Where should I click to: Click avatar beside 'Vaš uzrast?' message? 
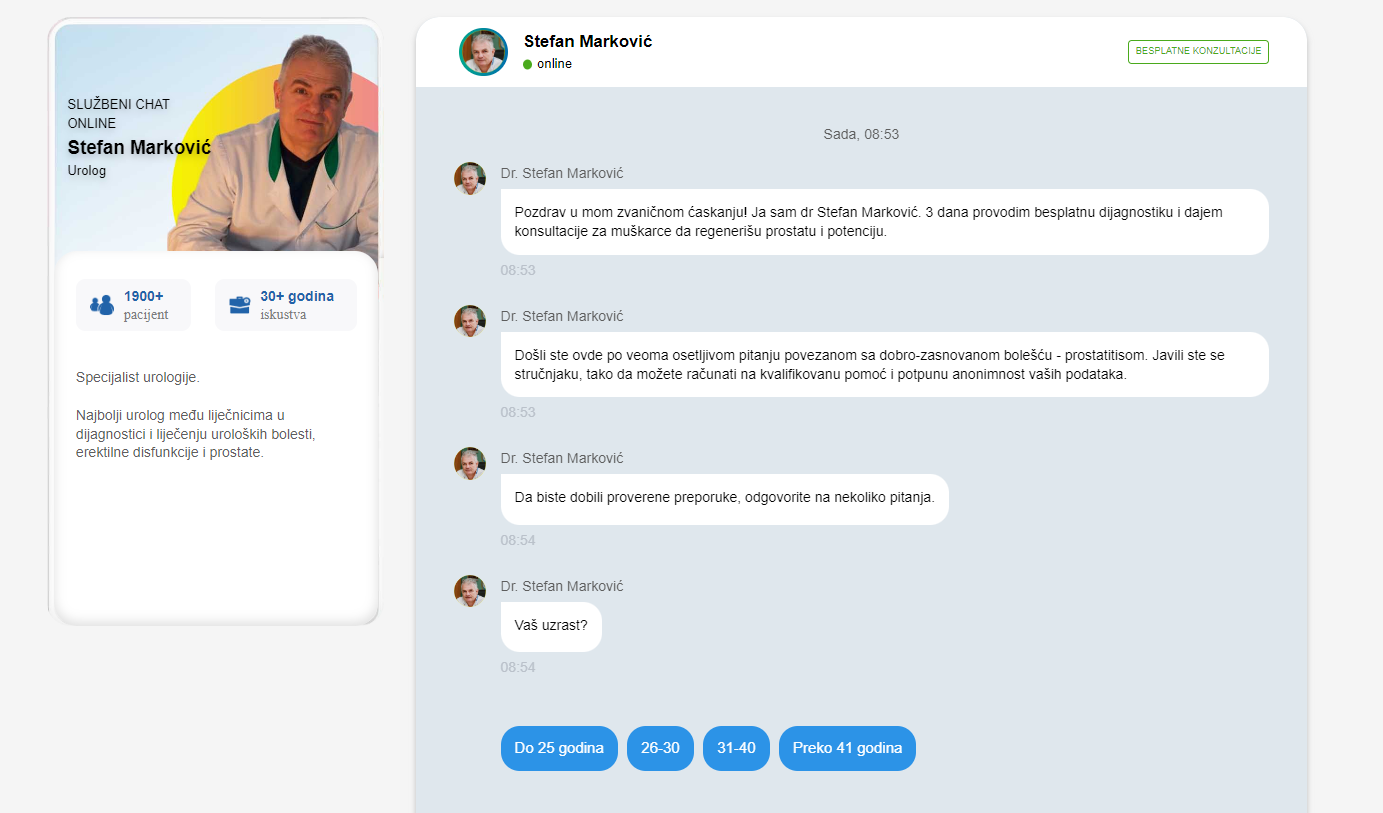pos(470,591)
